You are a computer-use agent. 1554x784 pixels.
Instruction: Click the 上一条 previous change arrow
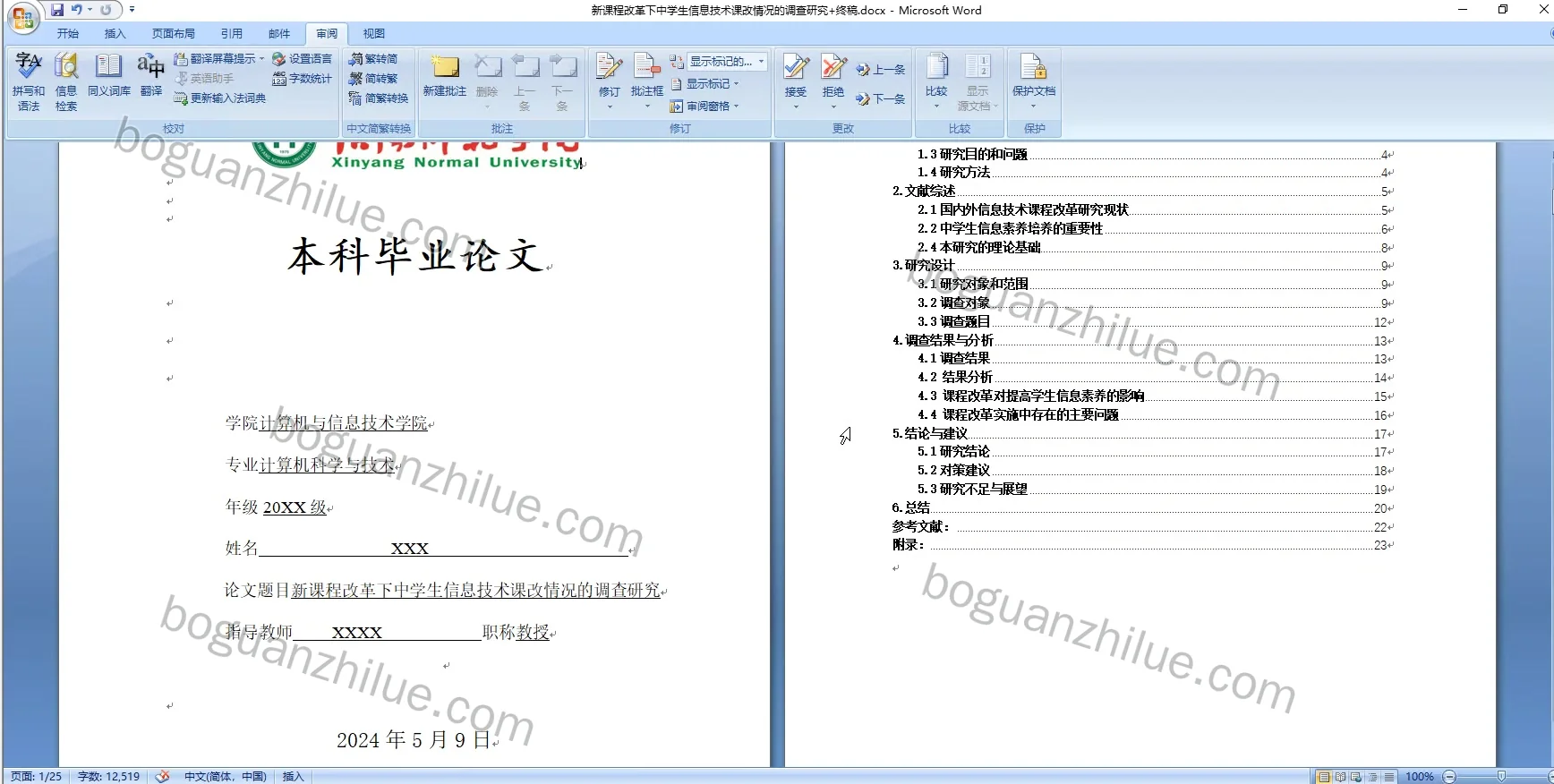click(881, 70)
